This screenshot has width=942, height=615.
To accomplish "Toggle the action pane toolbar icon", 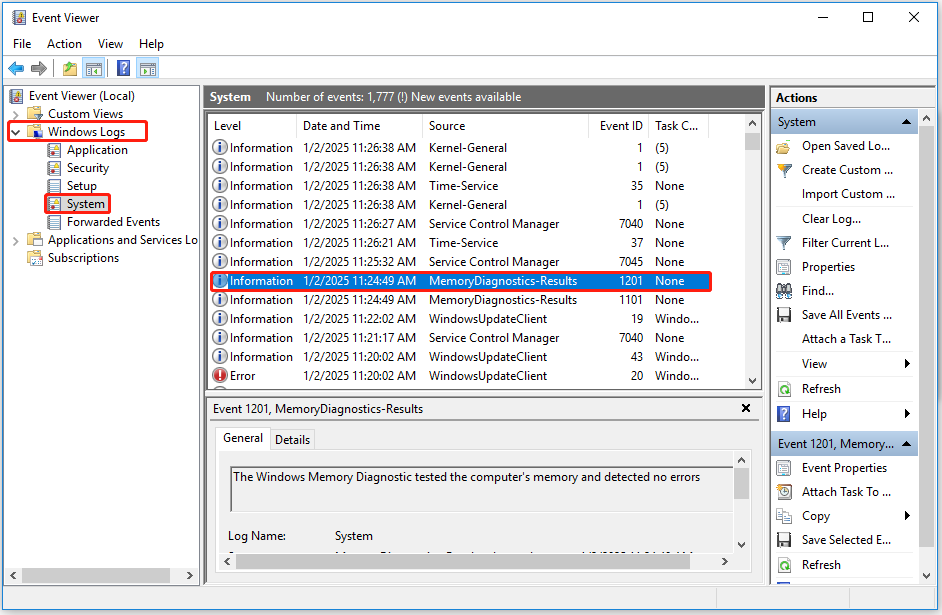I will [146, 68].
